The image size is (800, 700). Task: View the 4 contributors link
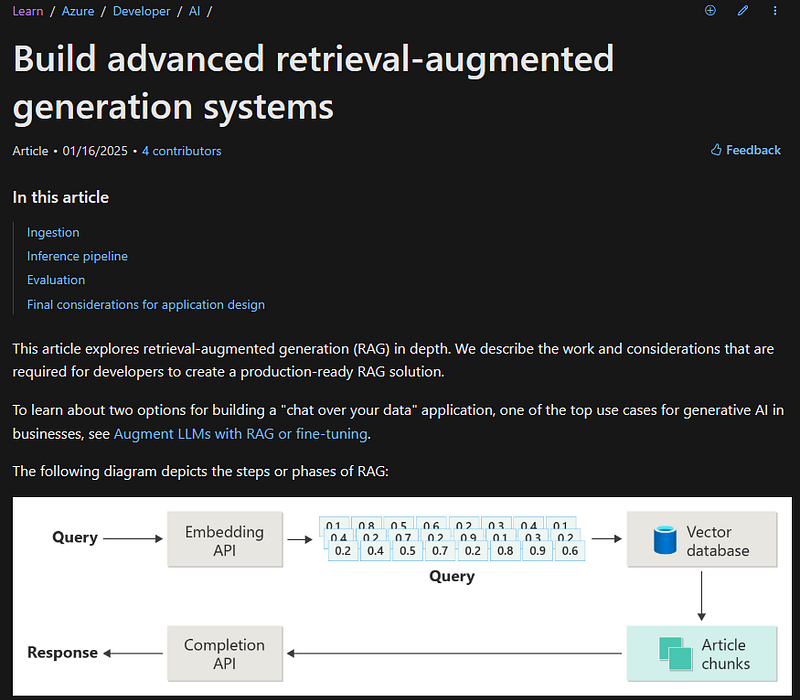point(182,151)
